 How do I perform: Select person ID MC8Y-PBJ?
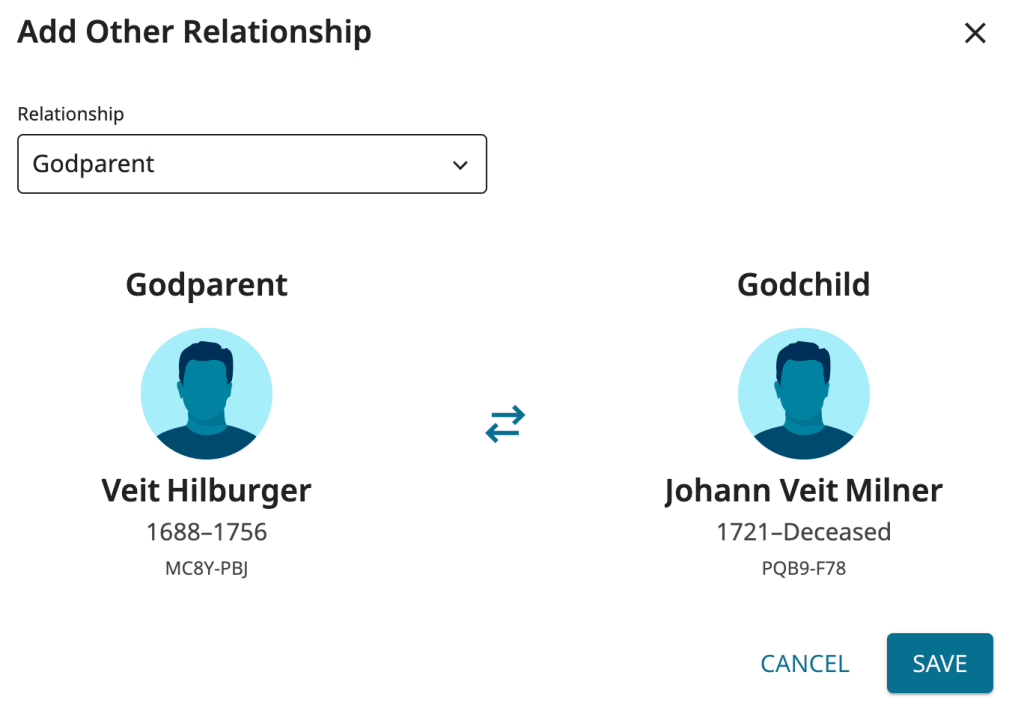point(206,570)
